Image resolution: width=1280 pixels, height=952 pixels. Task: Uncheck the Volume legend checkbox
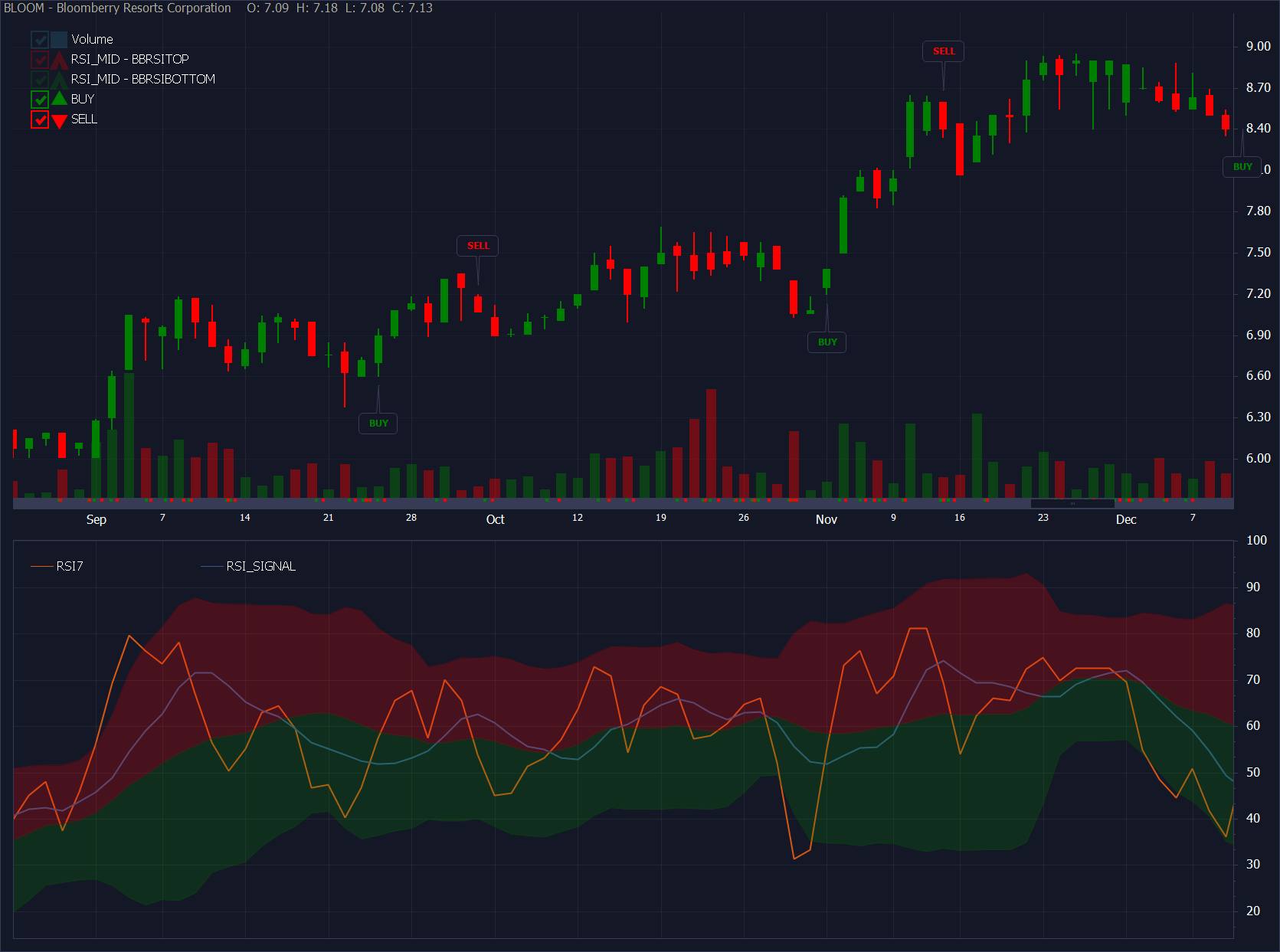[x=40, y=40]
